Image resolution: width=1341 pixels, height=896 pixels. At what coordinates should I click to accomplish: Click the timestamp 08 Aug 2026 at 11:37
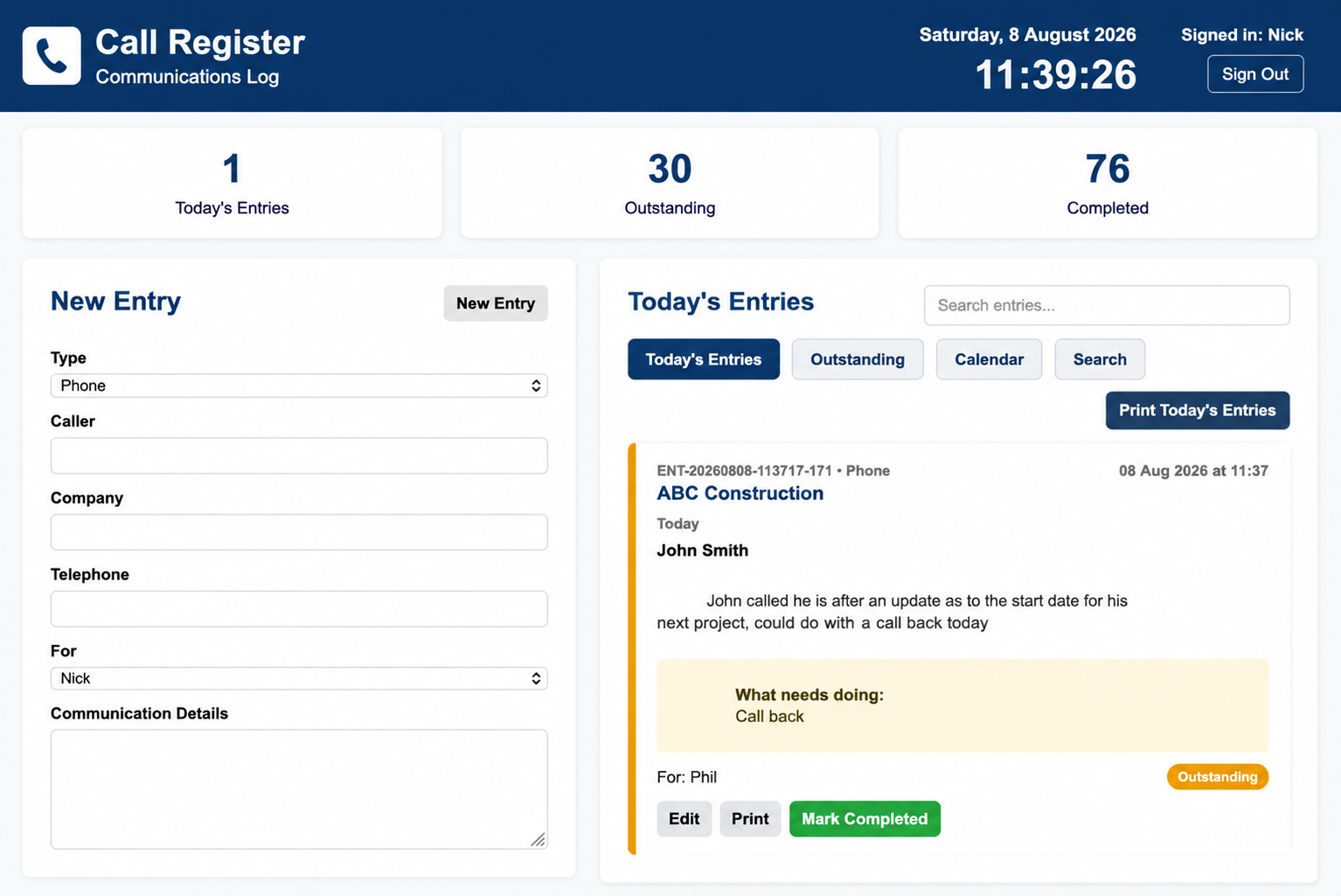(x=1193, y=470)
